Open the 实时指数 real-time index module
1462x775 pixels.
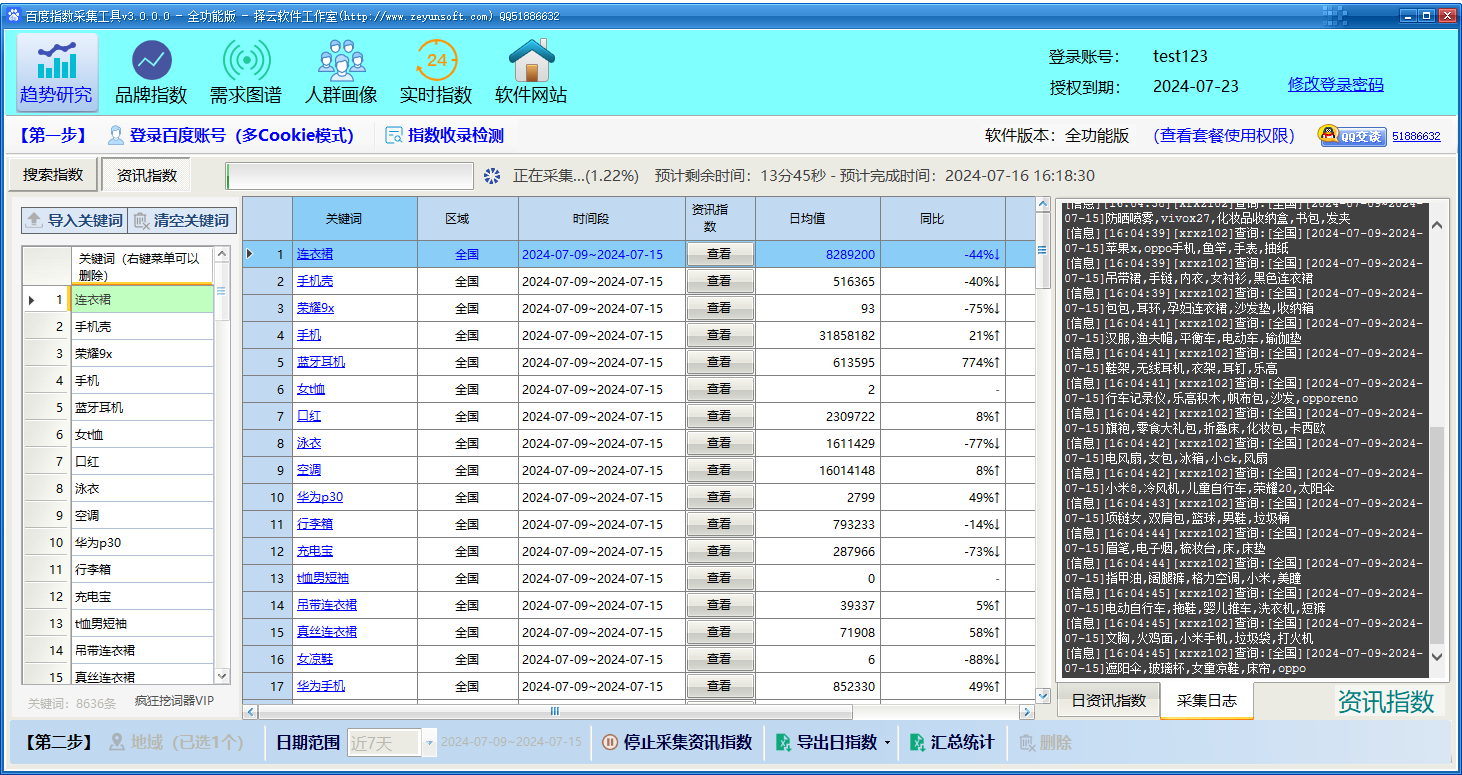pyautogui.click(x=436, y=73)
